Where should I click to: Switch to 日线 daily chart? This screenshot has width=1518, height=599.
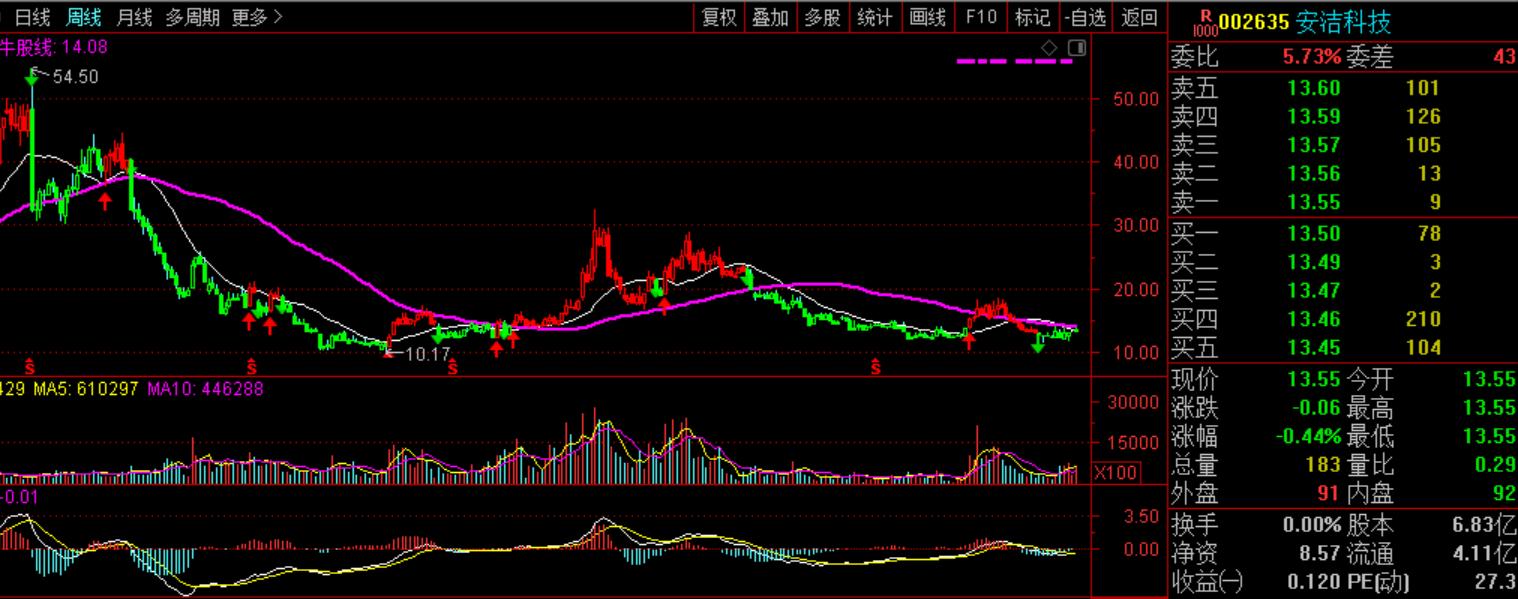[x=32, y=17]
